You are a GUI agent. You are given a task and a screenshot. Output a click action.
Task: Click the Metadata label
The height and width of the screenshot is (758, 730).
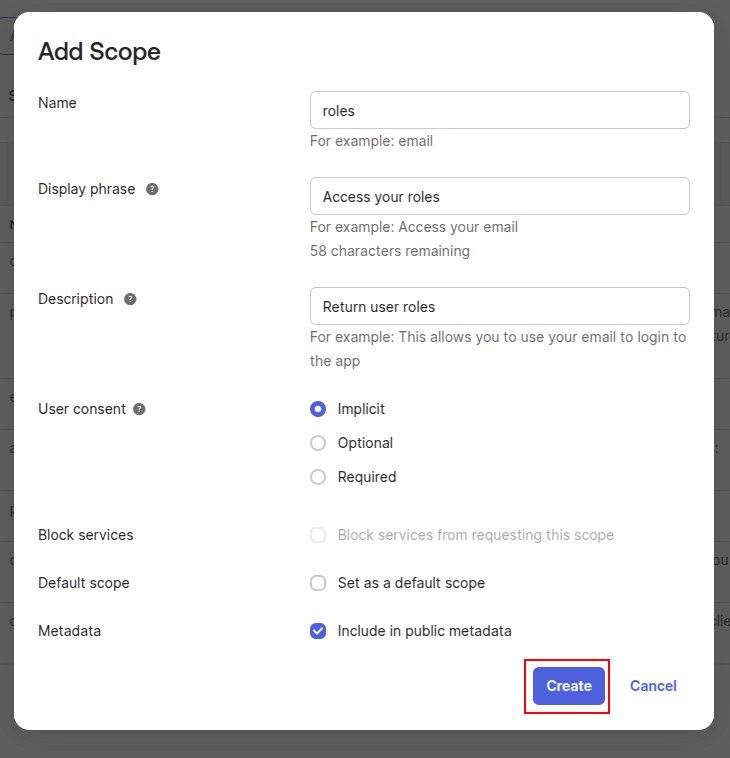point(69,631)
